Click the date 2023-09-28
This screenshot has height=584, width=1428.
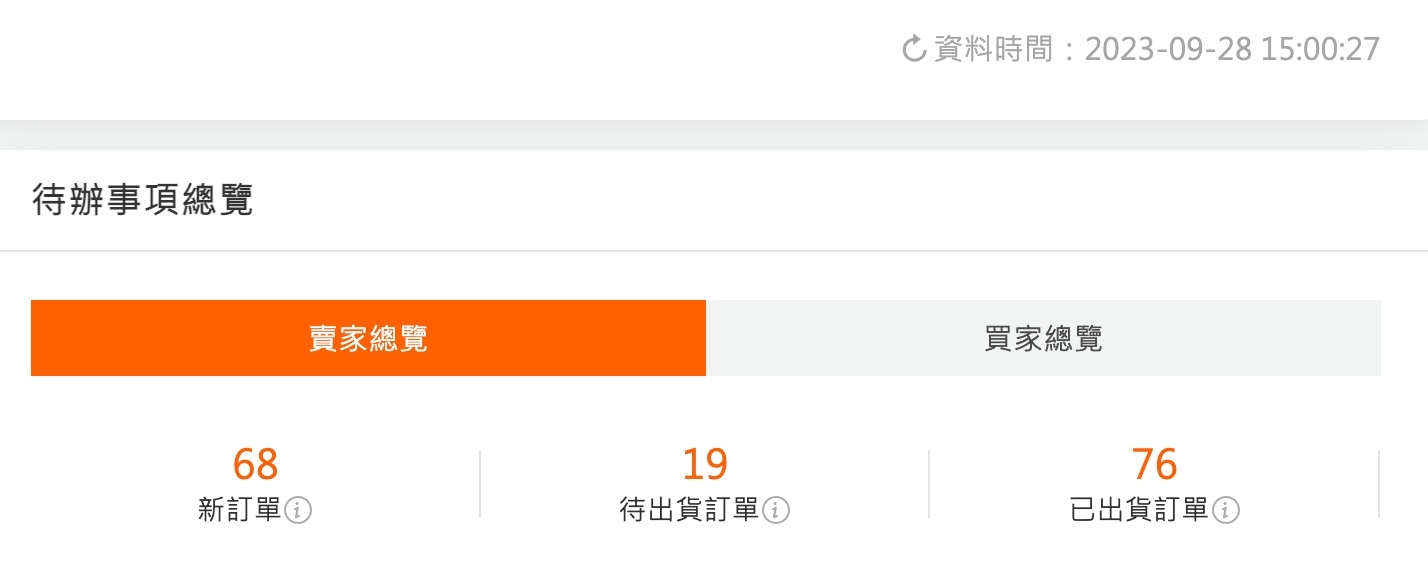(1168, 49)
